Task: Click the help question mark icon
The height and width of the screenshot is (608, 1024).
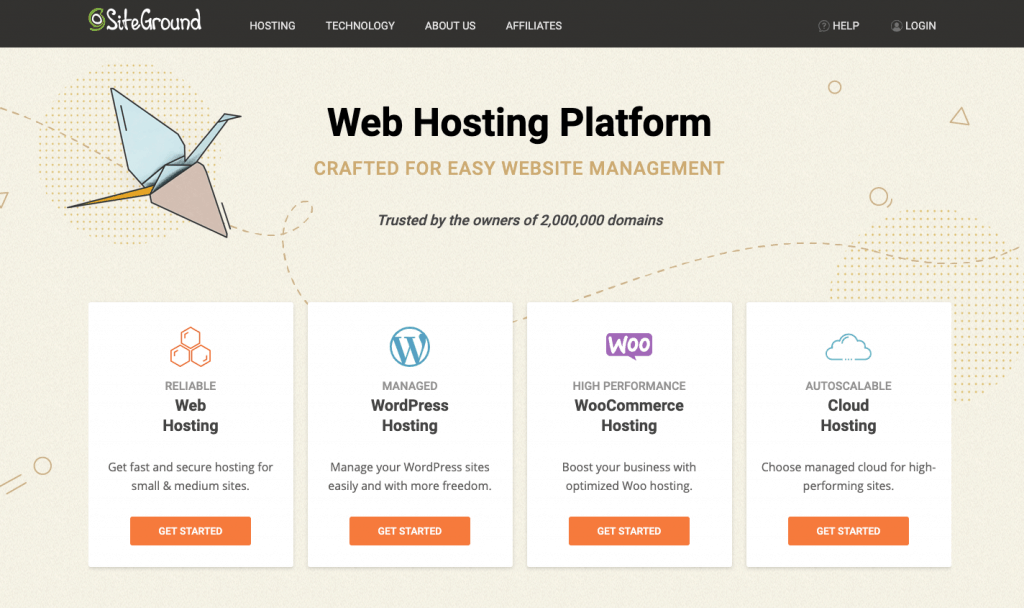Action: tap(824, 25)
